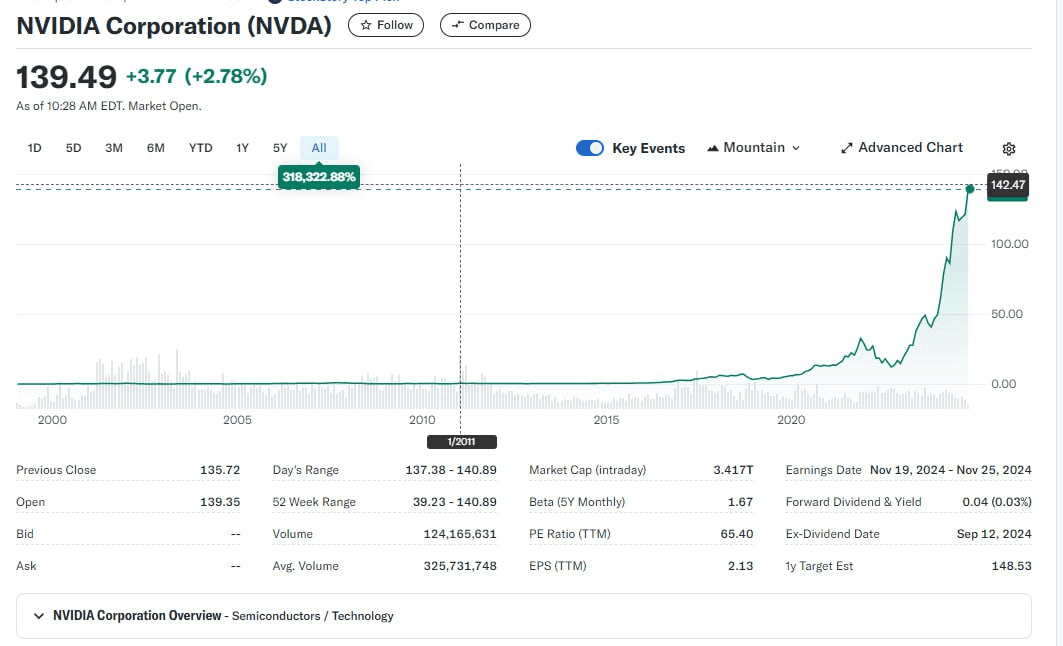Open chart settings gear icon
Viewport: 1063px width, 646px height.
tap(1008, 149)
